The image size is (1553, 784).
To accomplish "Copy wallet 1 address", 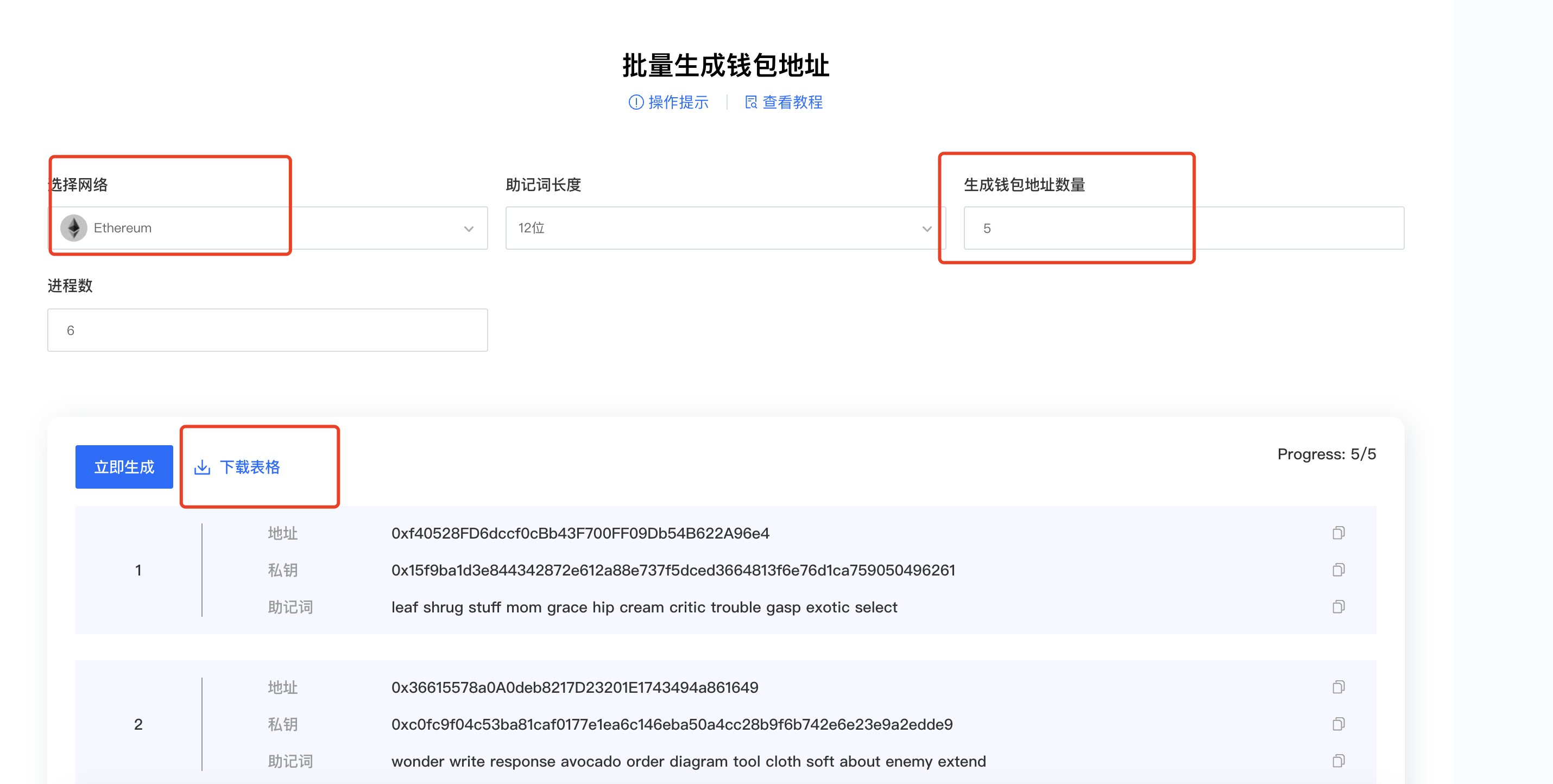I will click(1339, 533).
